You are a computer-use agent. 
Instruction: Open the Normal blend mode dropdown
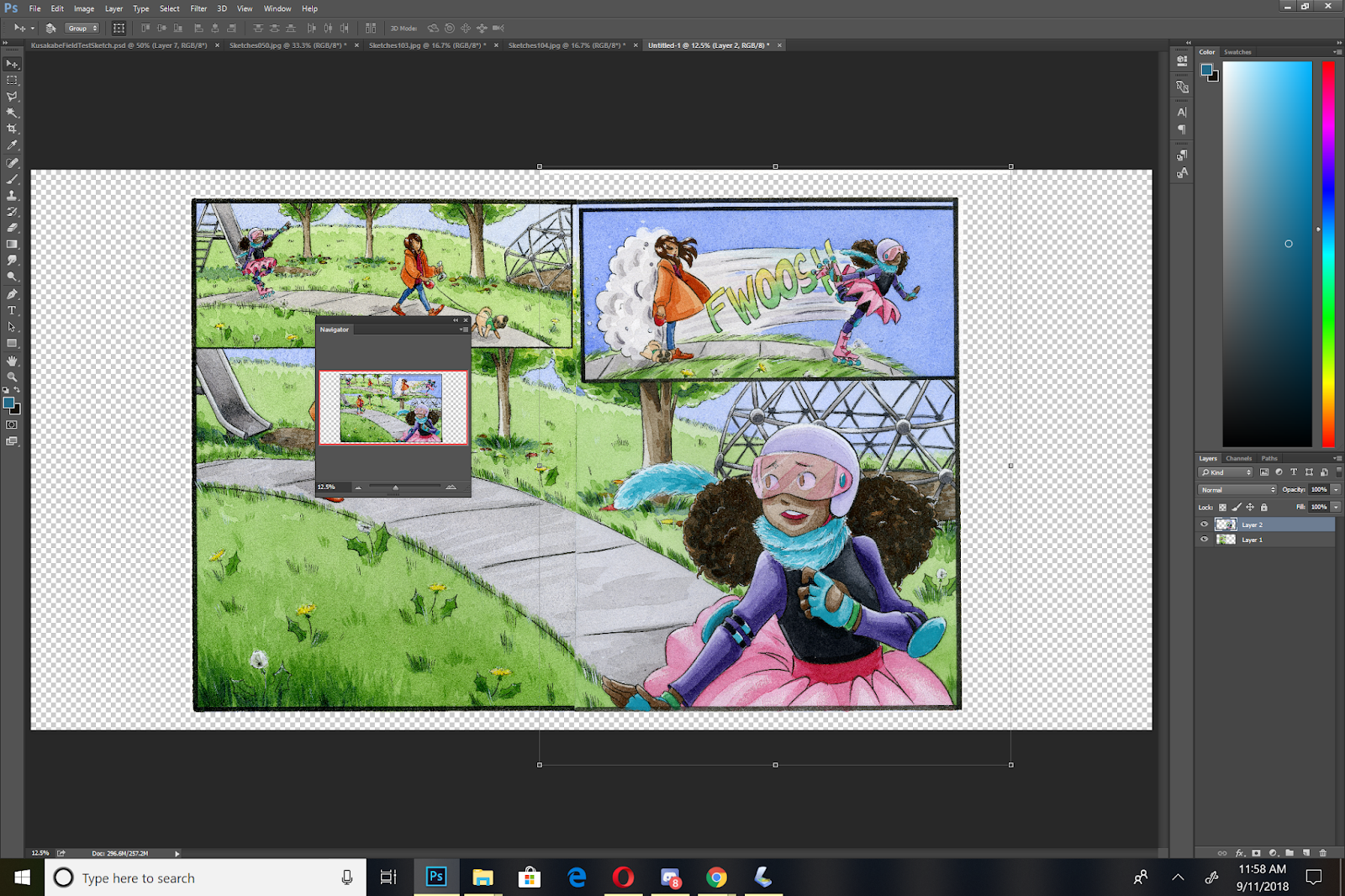[1237, 489]
